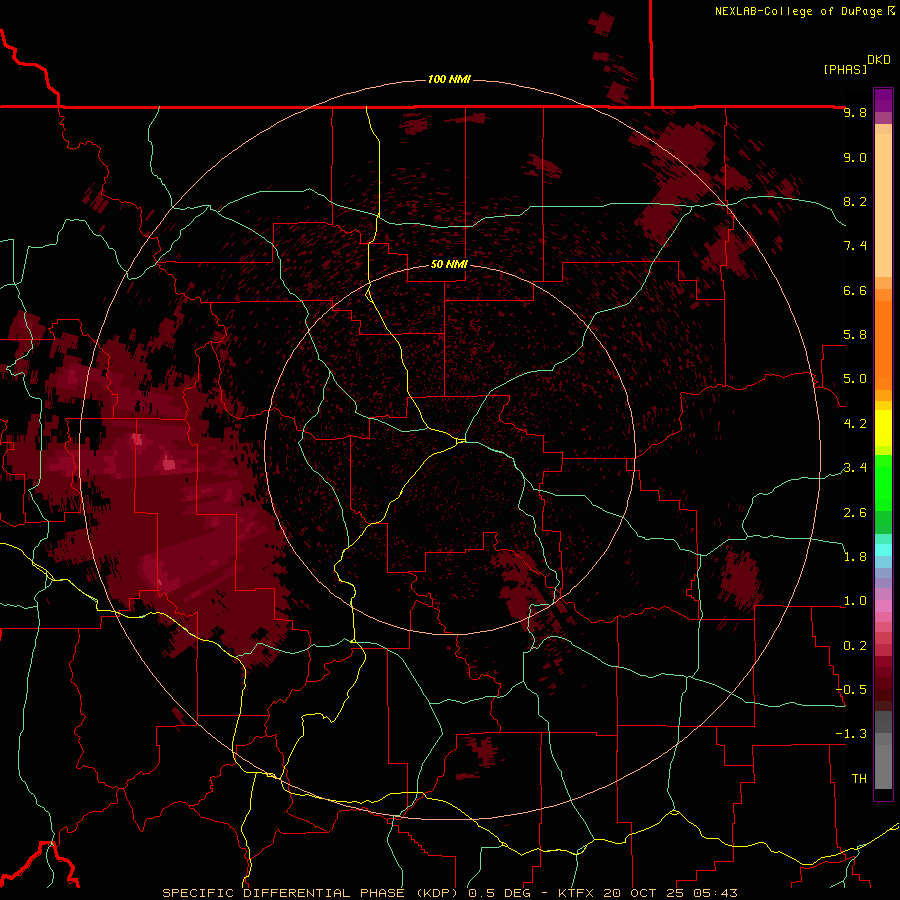The image size is (900, 900).
Task: Click the 5.0 color scale value
Action: (855, 379)
